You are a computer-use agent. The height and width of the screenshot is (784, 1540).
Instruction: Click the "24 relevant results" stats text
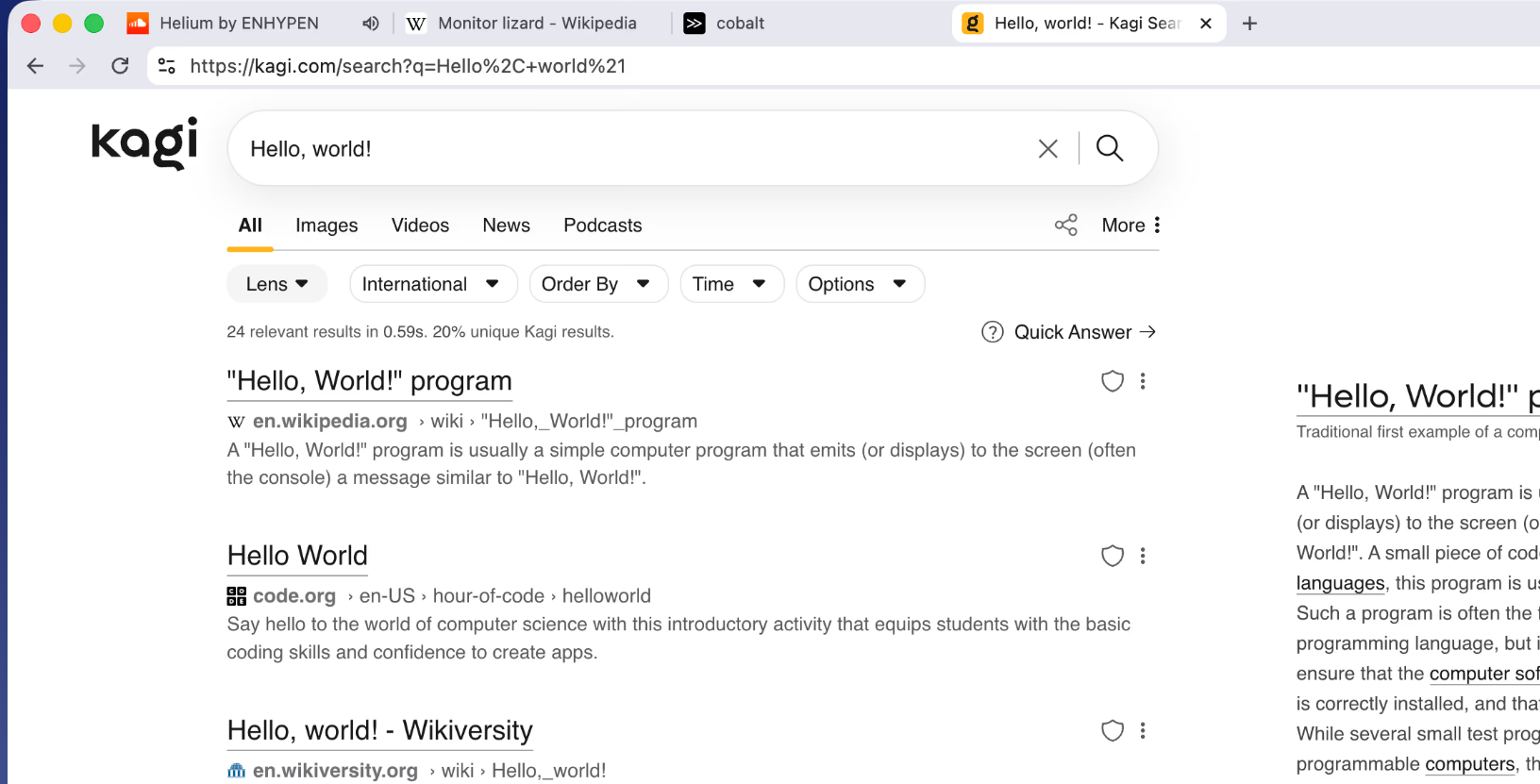point(420,332)
